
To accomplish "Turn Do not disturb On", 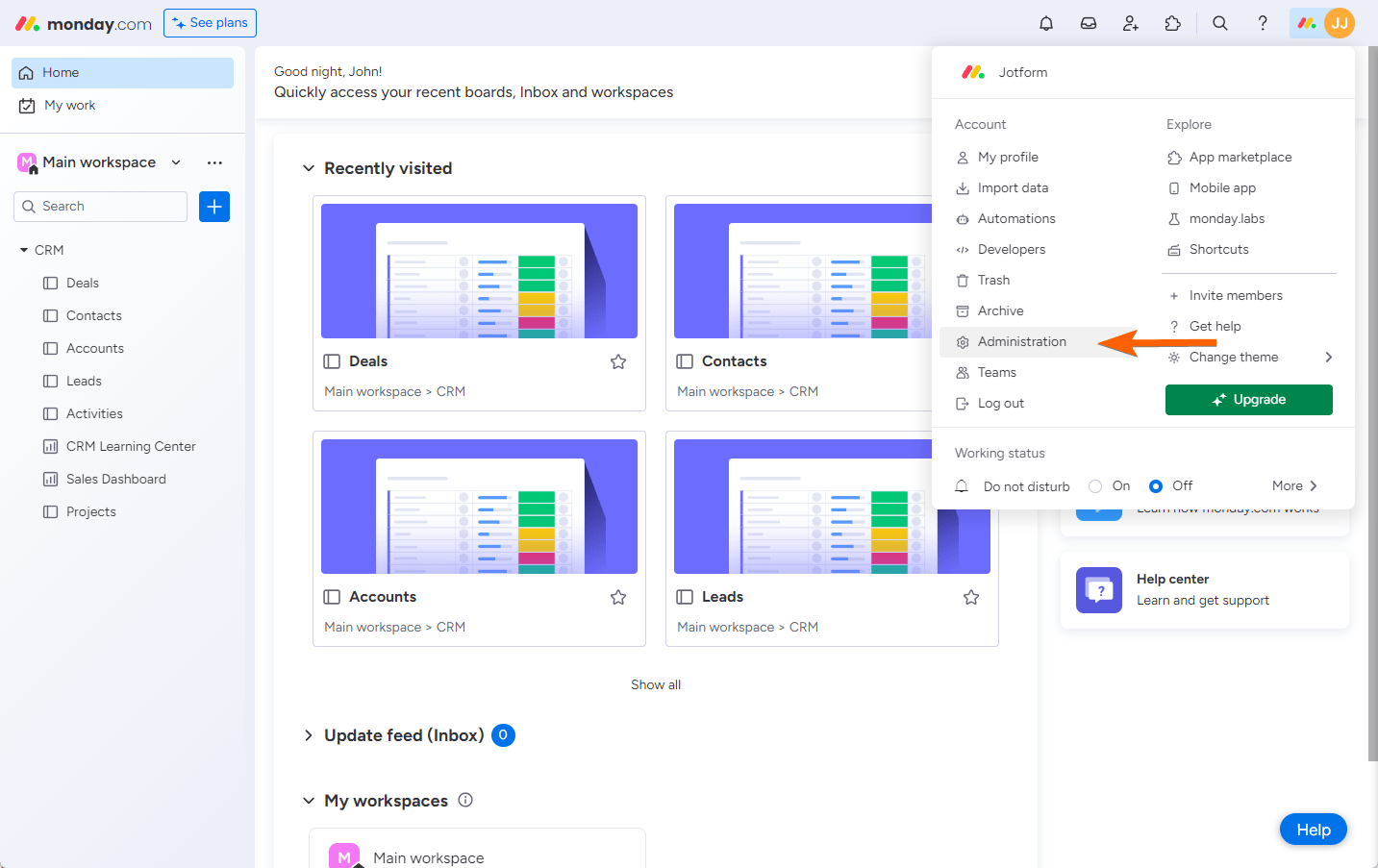I will [x=1095, y=486].
